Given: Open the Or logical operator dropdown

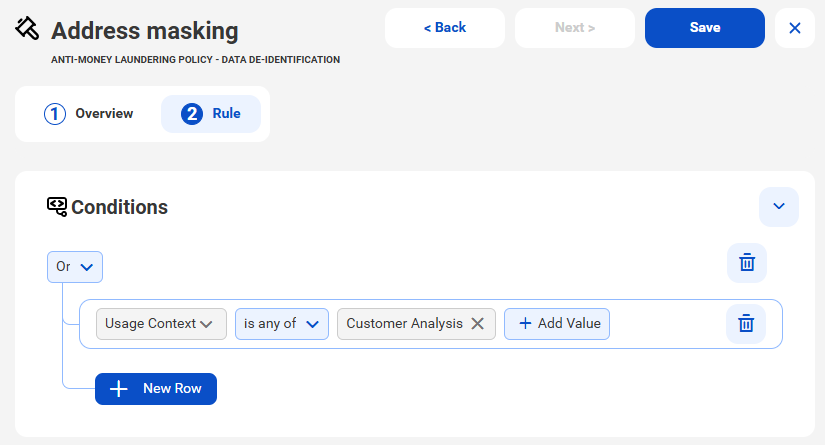Looking at the screenshot, I should [75, 267].
